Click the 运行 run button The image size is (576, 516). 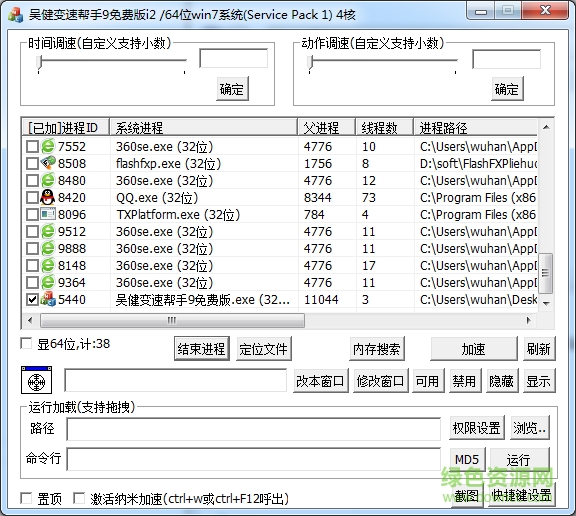[520, 459]
